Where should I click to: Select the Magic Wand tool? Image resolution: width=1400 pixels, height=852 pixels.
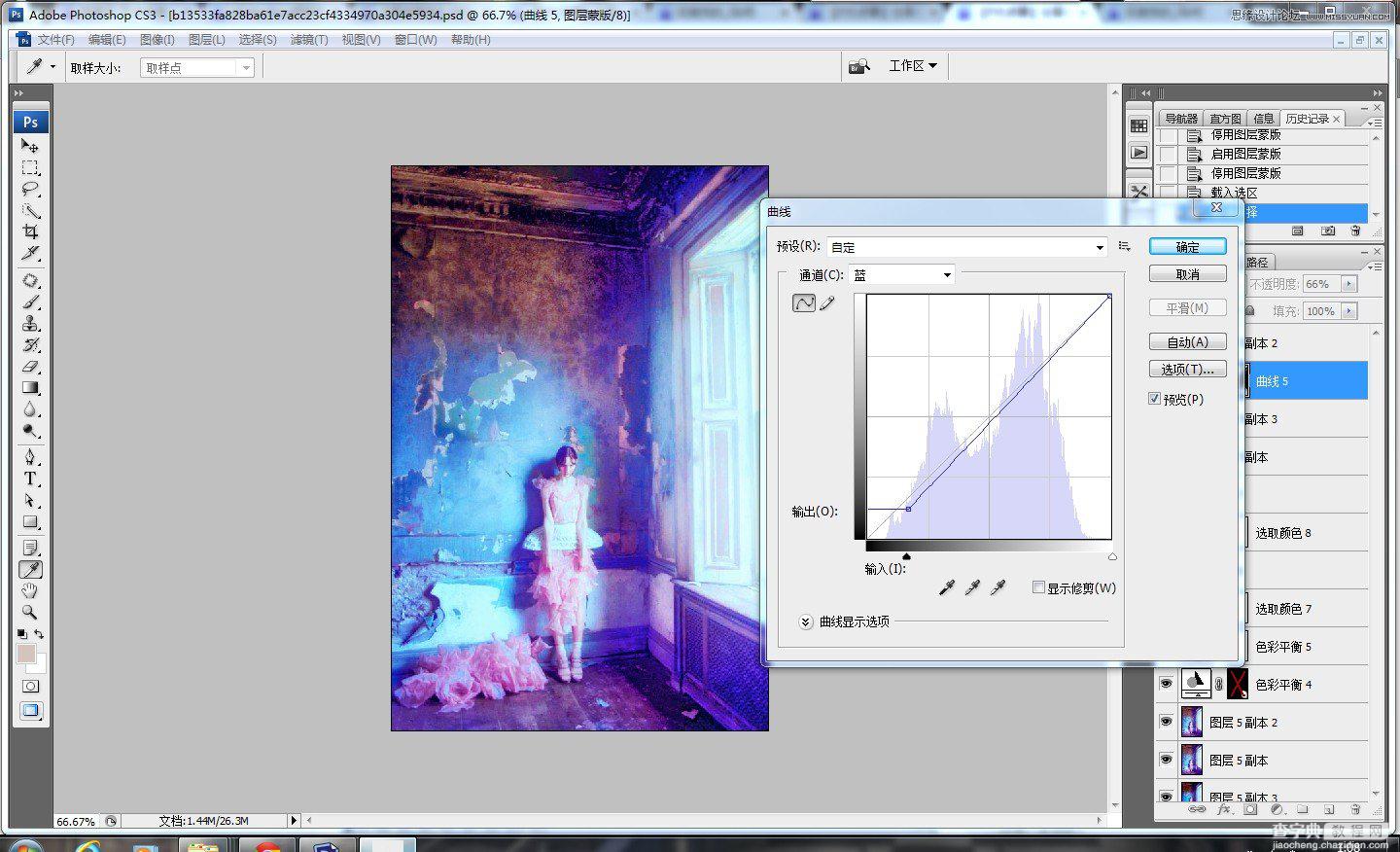click(30, 210)
